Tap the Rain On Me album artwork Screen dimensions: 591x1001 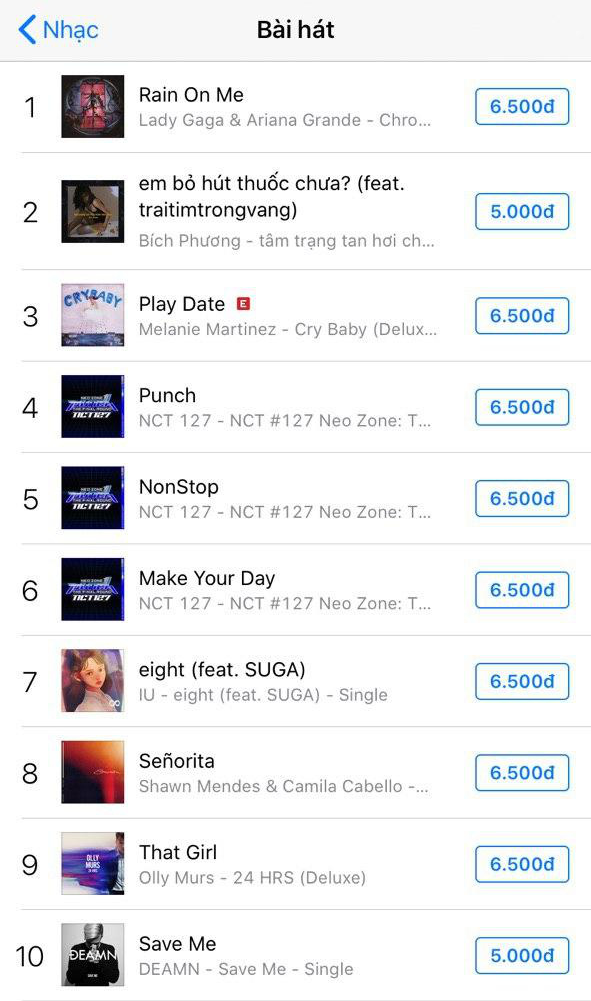pyautogui.click(x=93, y=107)
